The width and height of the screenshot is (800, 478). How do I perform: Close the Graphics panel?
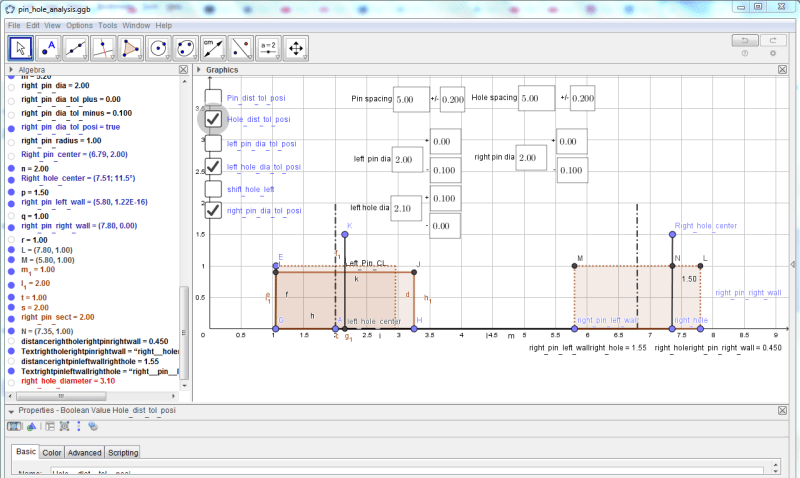[x=782, y=69]
